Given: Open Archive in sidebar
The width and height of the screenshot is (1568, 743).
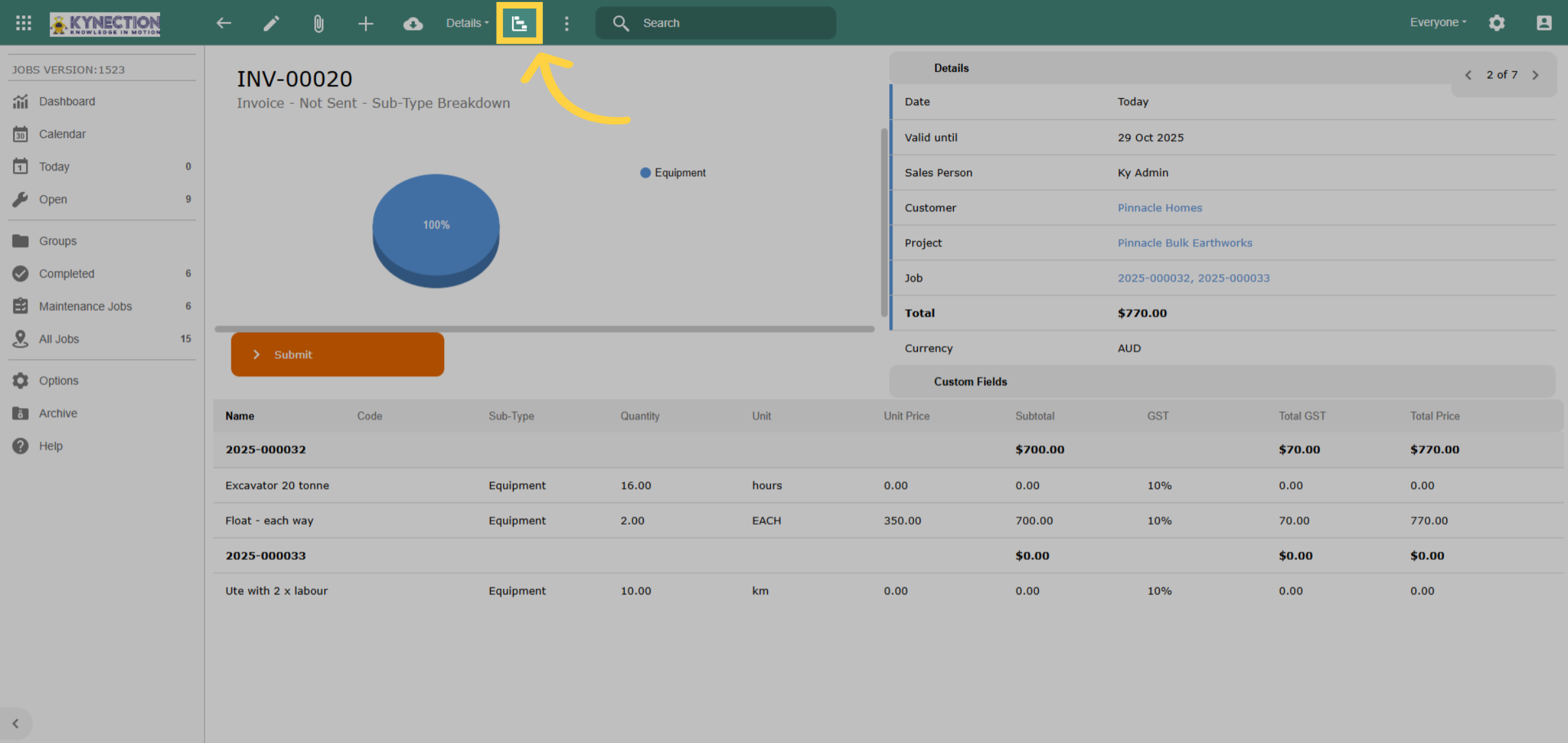Looking at the screenshot, I should pyautogui.click(x=102, y=413).
